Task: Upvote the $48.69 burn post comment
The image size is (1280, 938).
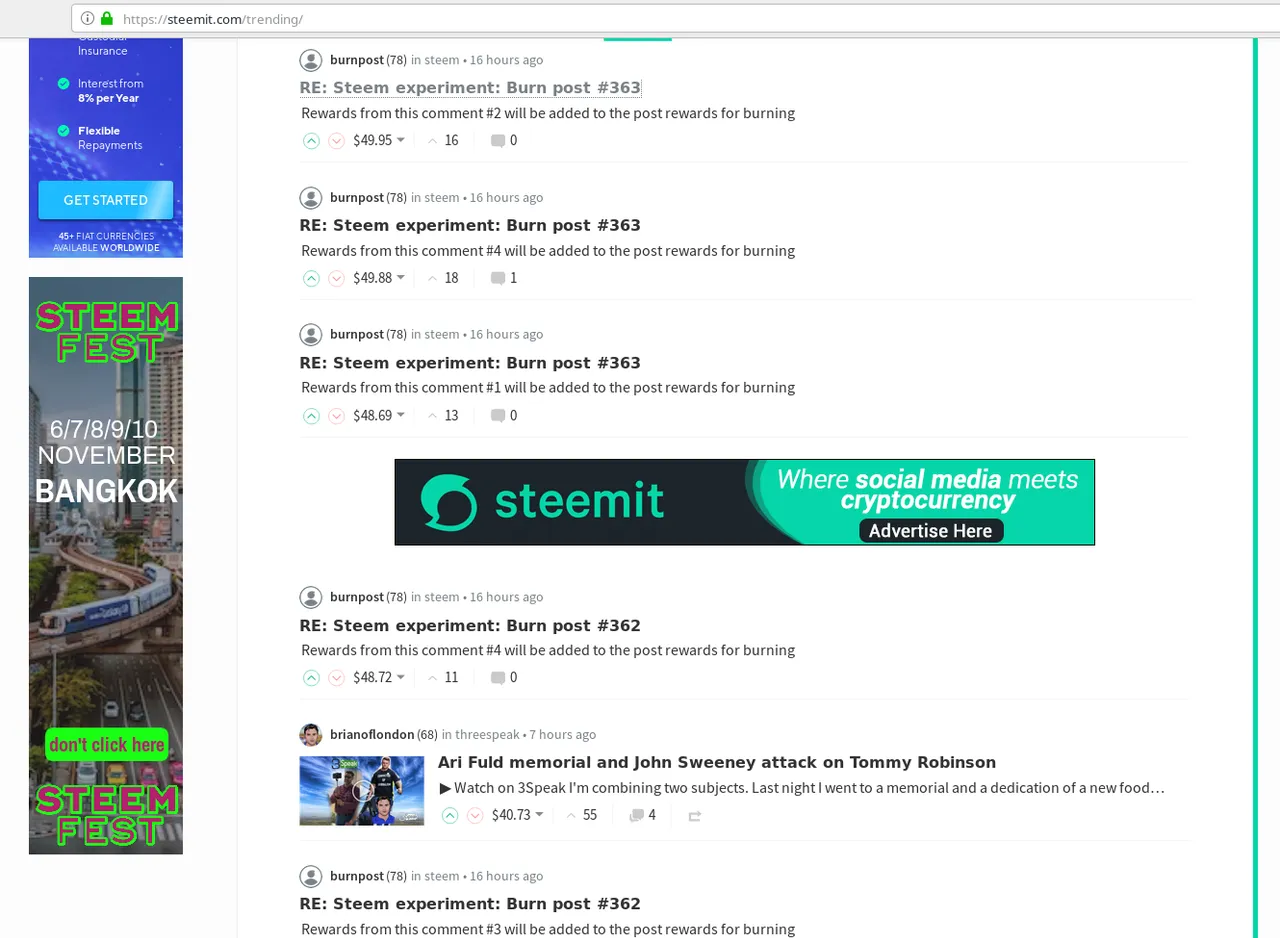Action: (x=311, y=416)
